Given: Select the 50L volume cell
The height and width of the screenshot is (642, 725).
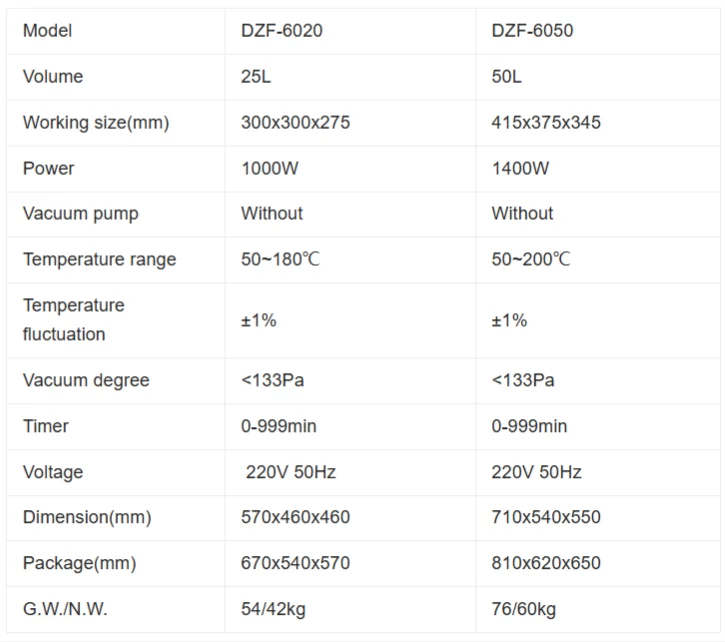Looking at the screenshot, I should 507,77.
